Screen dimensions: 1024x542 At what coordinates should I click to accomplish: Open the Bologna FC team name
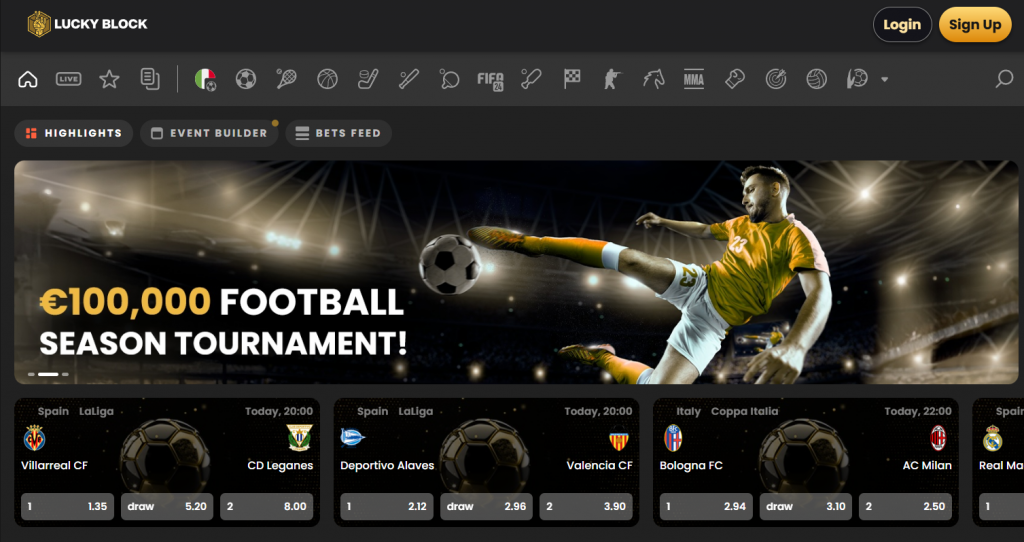[691, 466]
